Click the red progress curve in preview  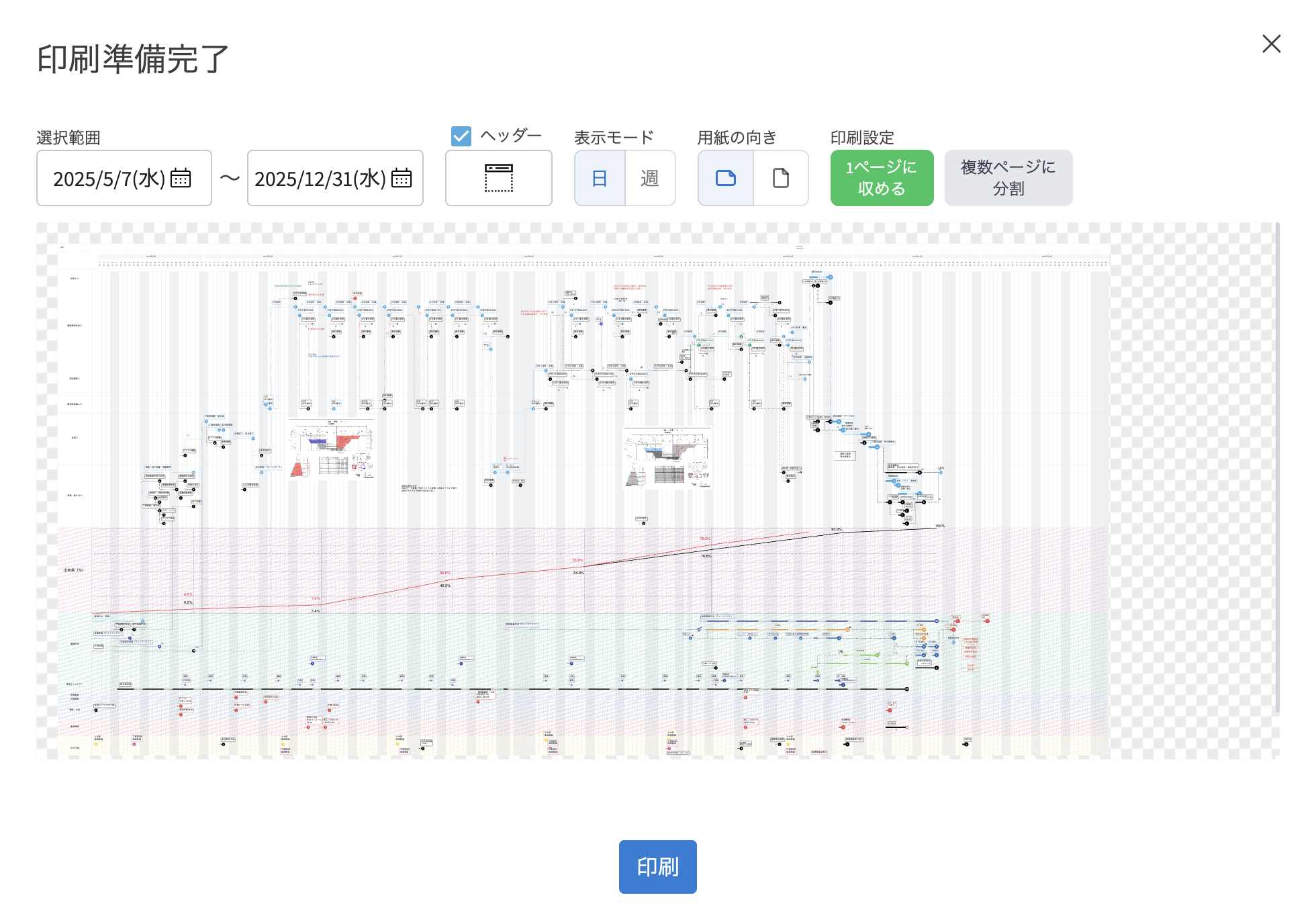pos(389,591)
